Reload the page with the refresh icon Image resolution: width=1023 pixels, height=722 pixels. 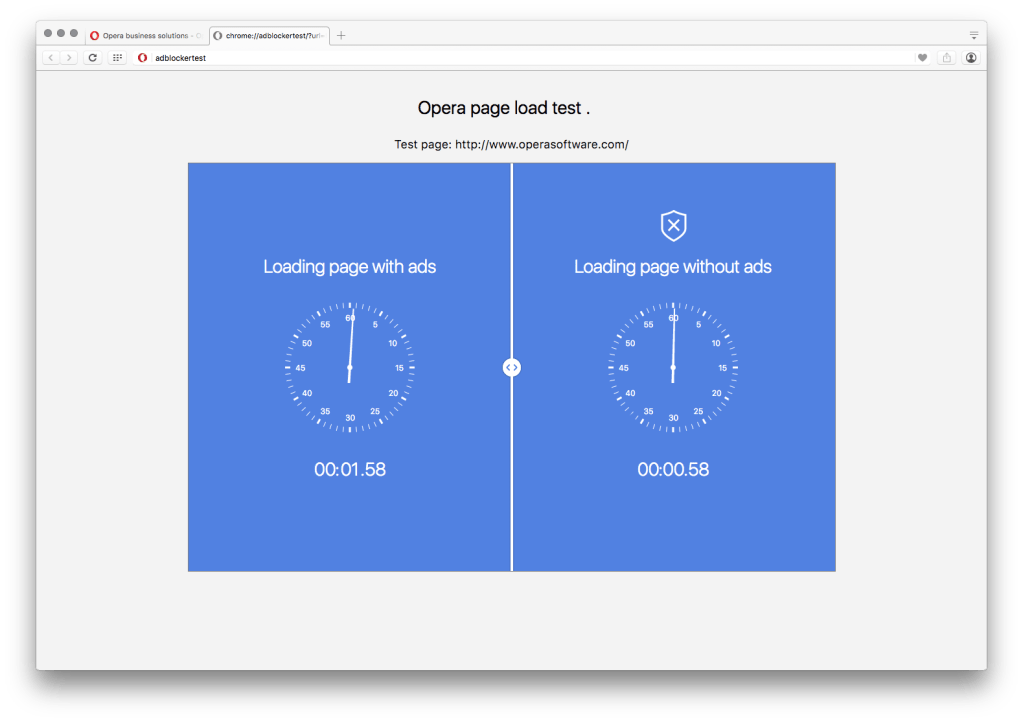click(x=93, y=57)
